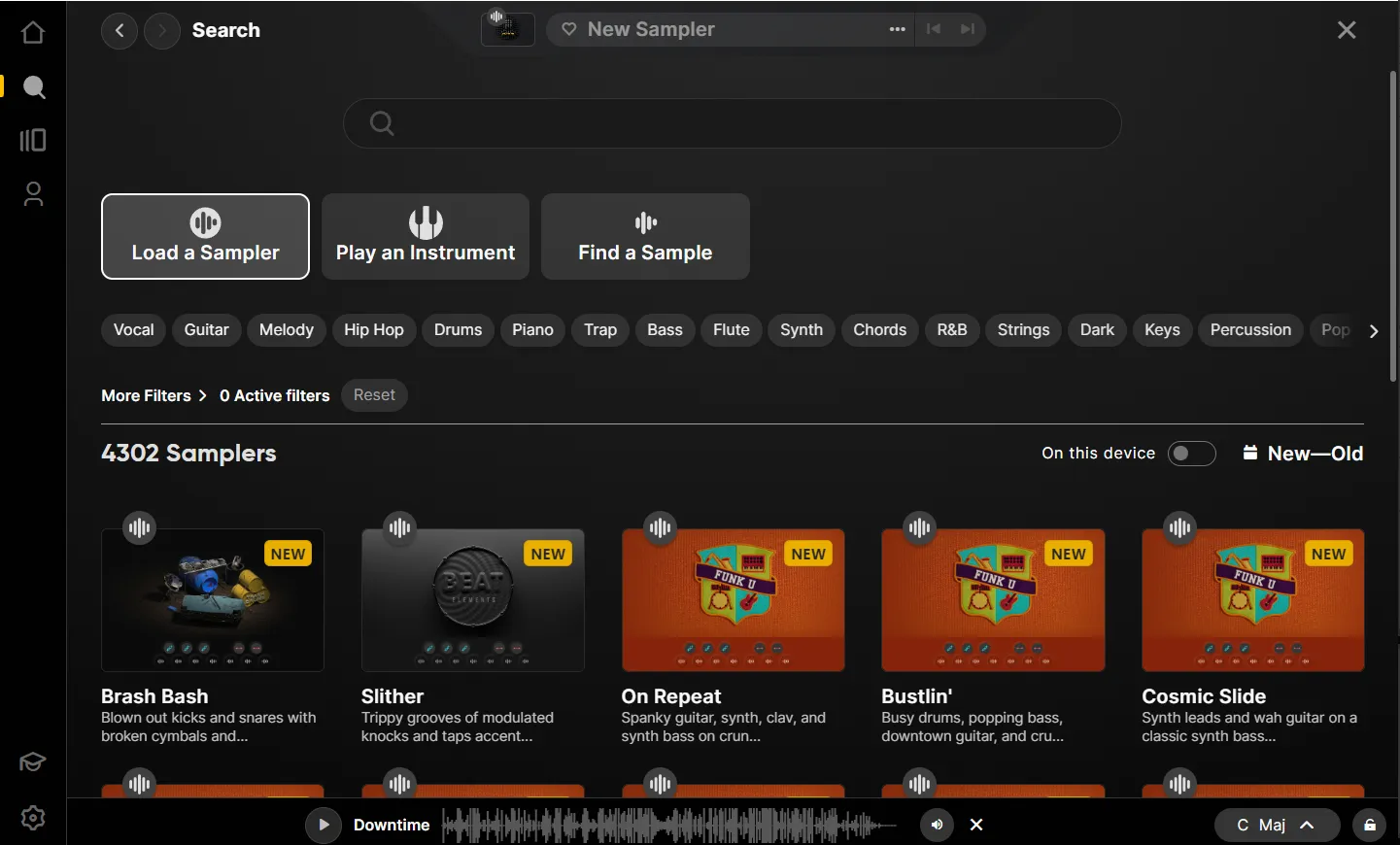Open the Learn graduation cap icon
Screen dimensions: 1400x845
(x=33, y=762)
